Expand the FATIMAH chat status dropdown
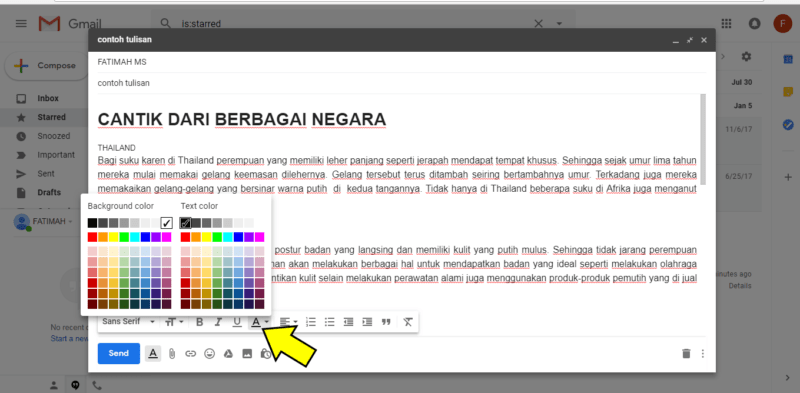The image size is (800, 393). [x=70, y=222]
